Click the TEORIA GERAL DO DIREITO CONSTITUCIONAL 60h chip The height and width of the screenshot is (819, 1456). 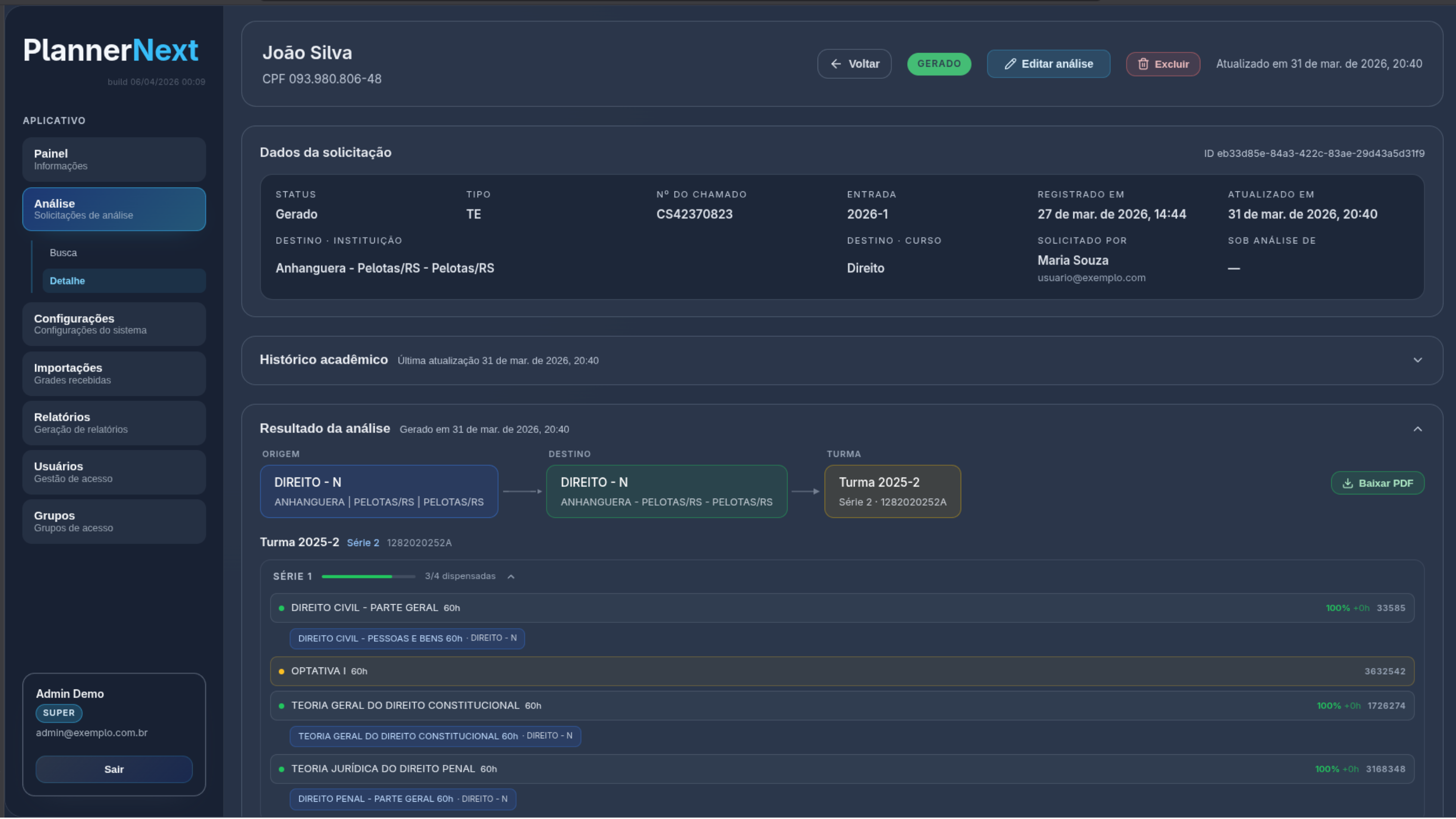click(x=435, y=736)
